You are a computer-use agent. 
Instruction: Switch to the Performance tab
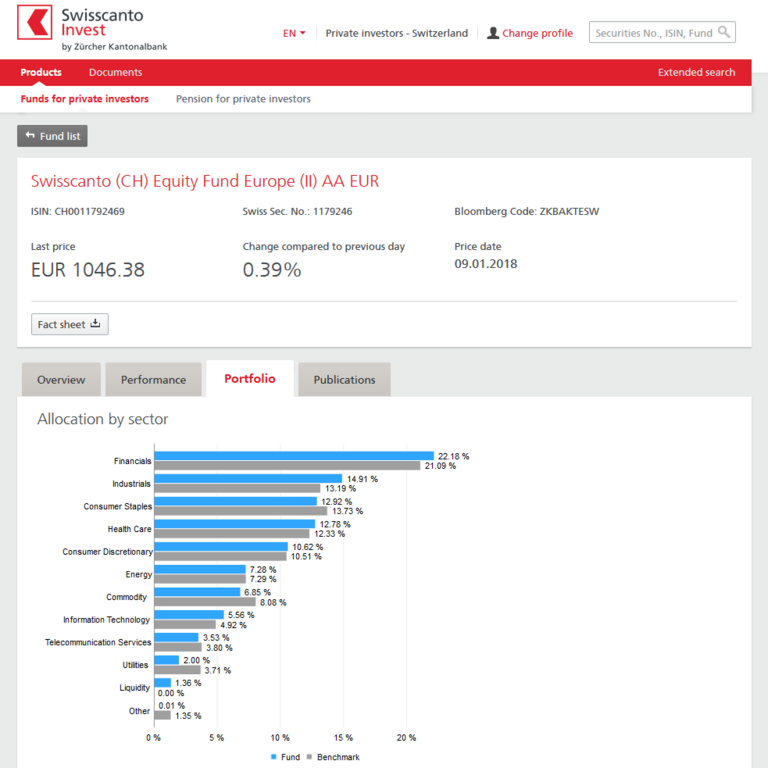(153, 380)
